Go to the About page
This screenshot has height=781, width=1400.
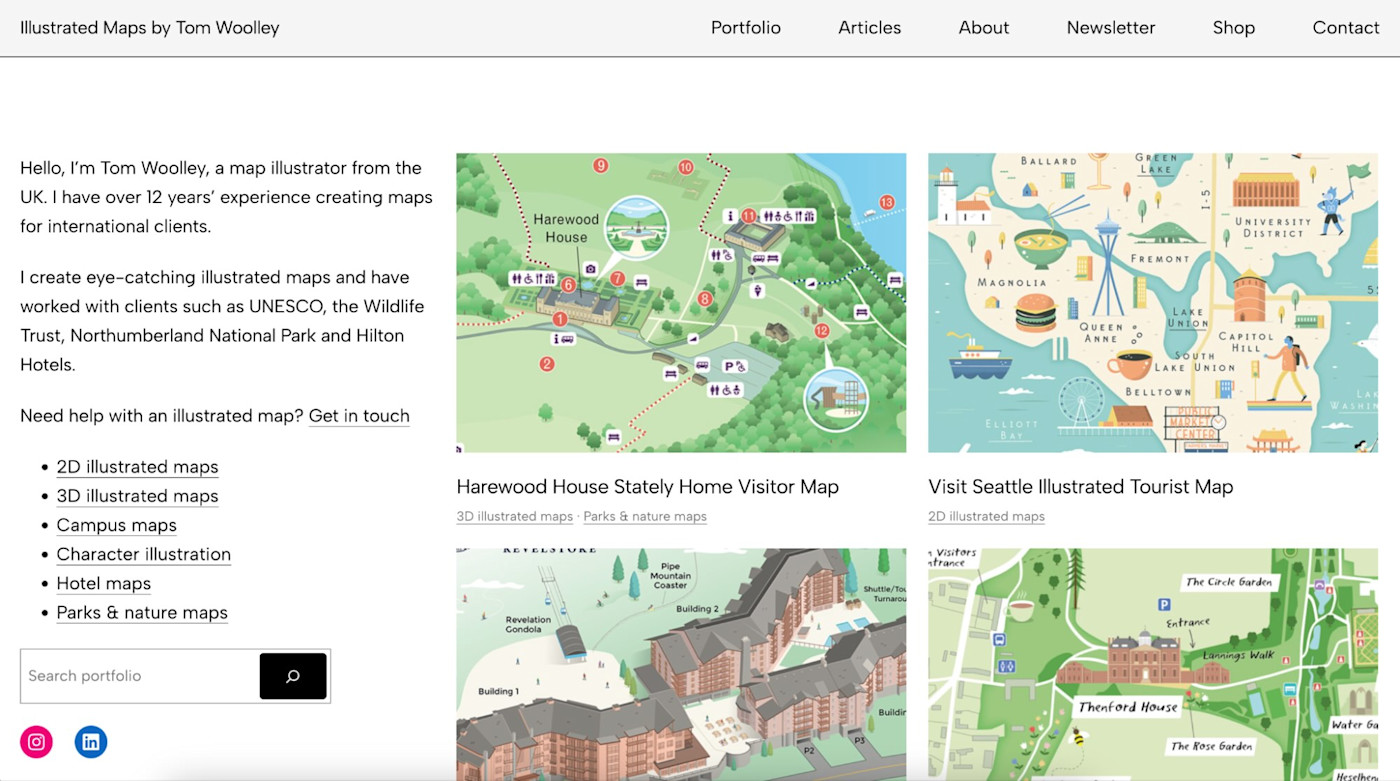(x=984, y=28)
